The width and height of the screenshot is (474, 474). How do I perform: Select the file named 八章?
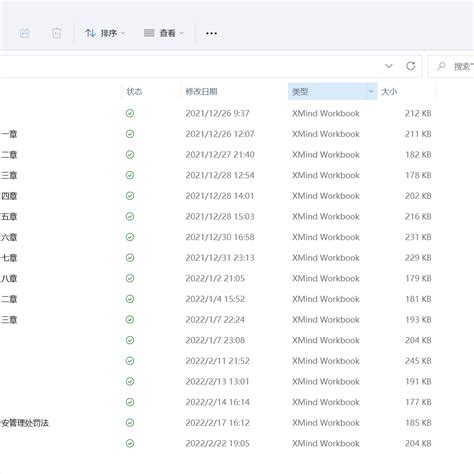click(9, 278)
